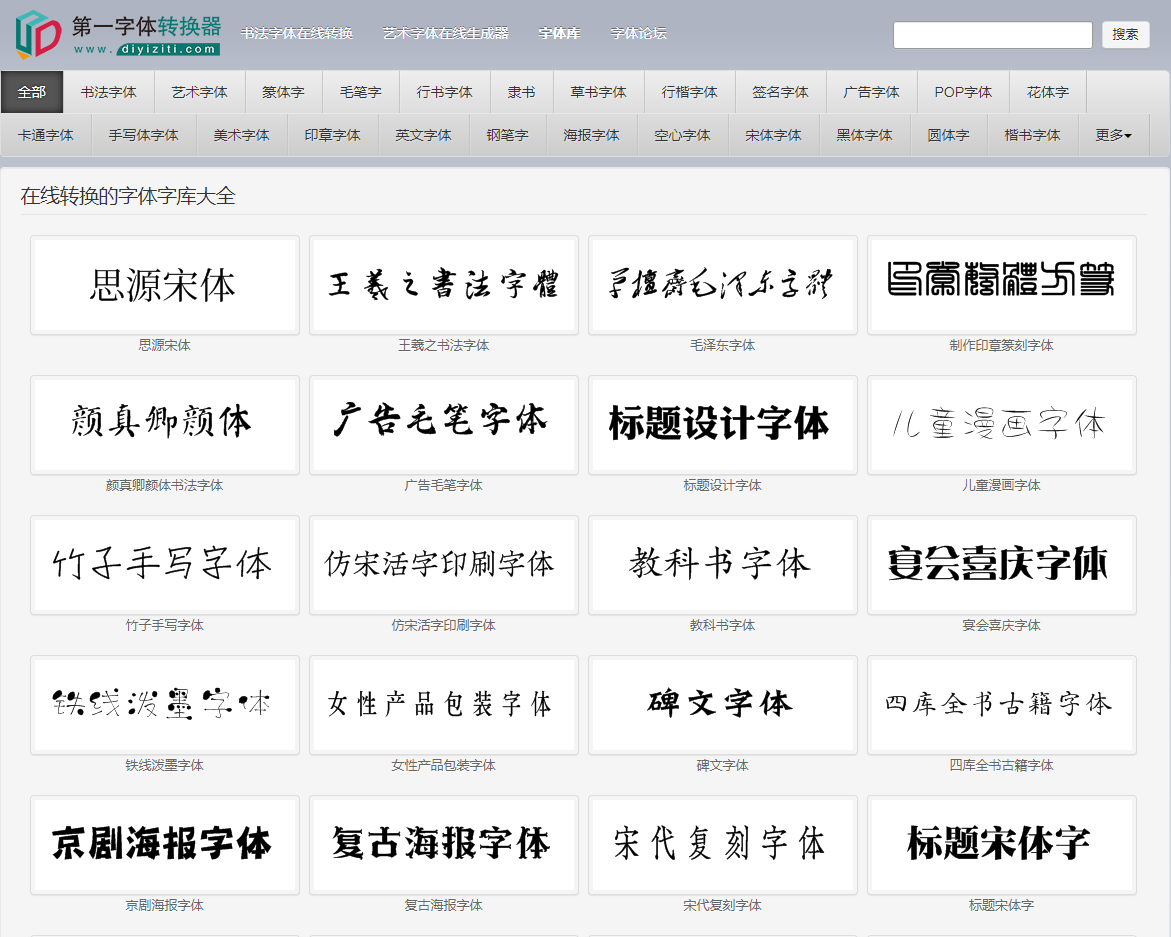The image size is (1171, 937).
Task: Select 书法字体在线转换 in the top navigation
Action: pos(298,33)
